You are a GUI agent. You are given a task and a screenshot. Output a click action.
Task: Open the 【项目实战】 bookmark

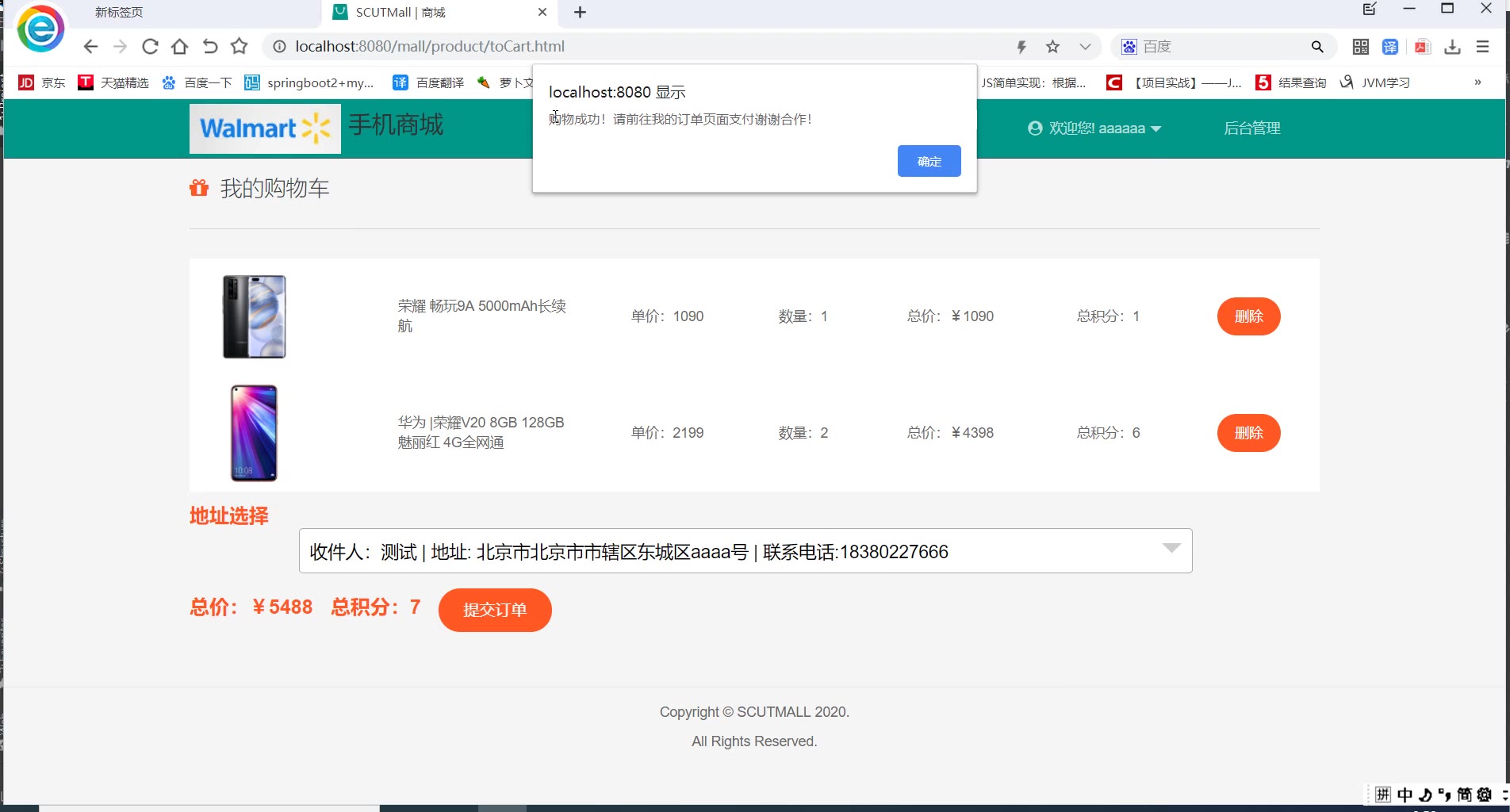pyautogui.click(x=1174, y=82)
